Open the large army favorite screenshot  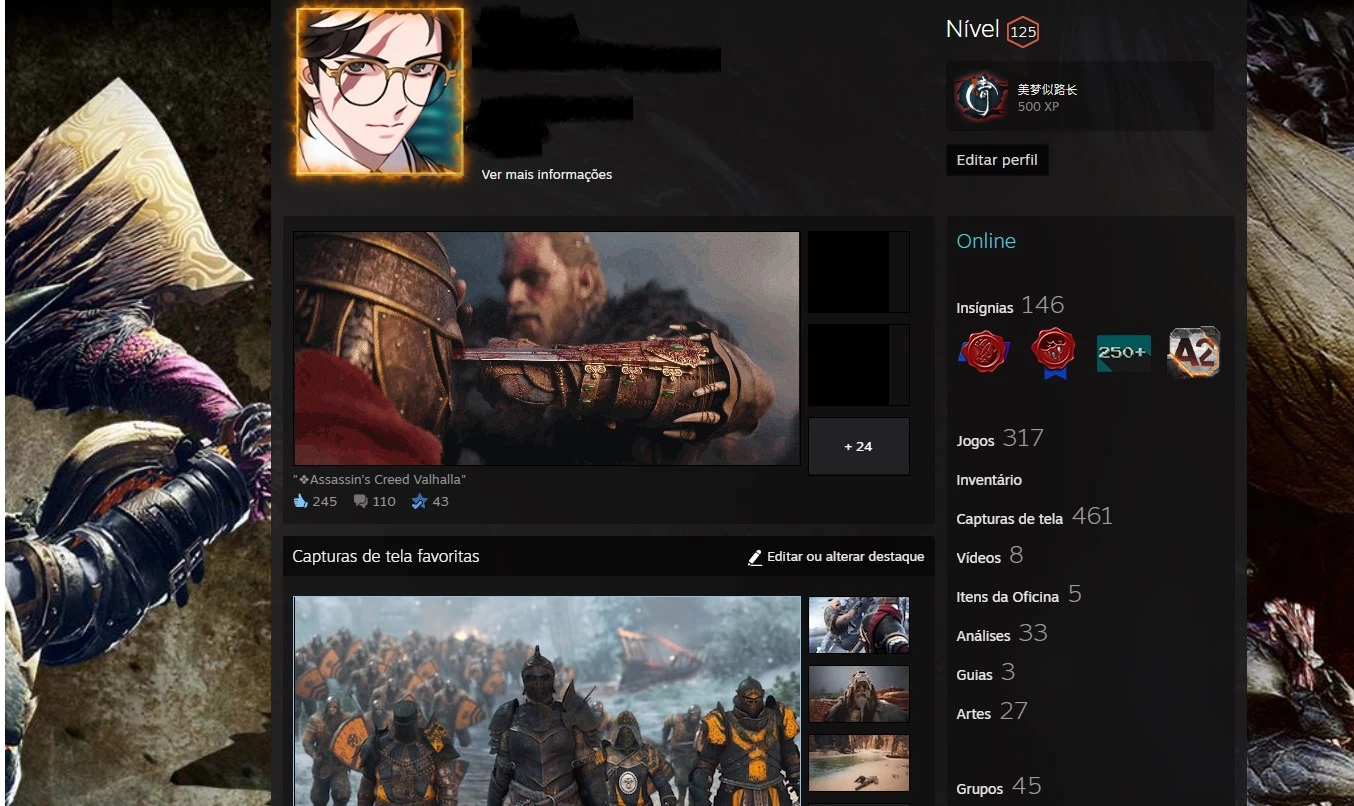tap(547, 701)
